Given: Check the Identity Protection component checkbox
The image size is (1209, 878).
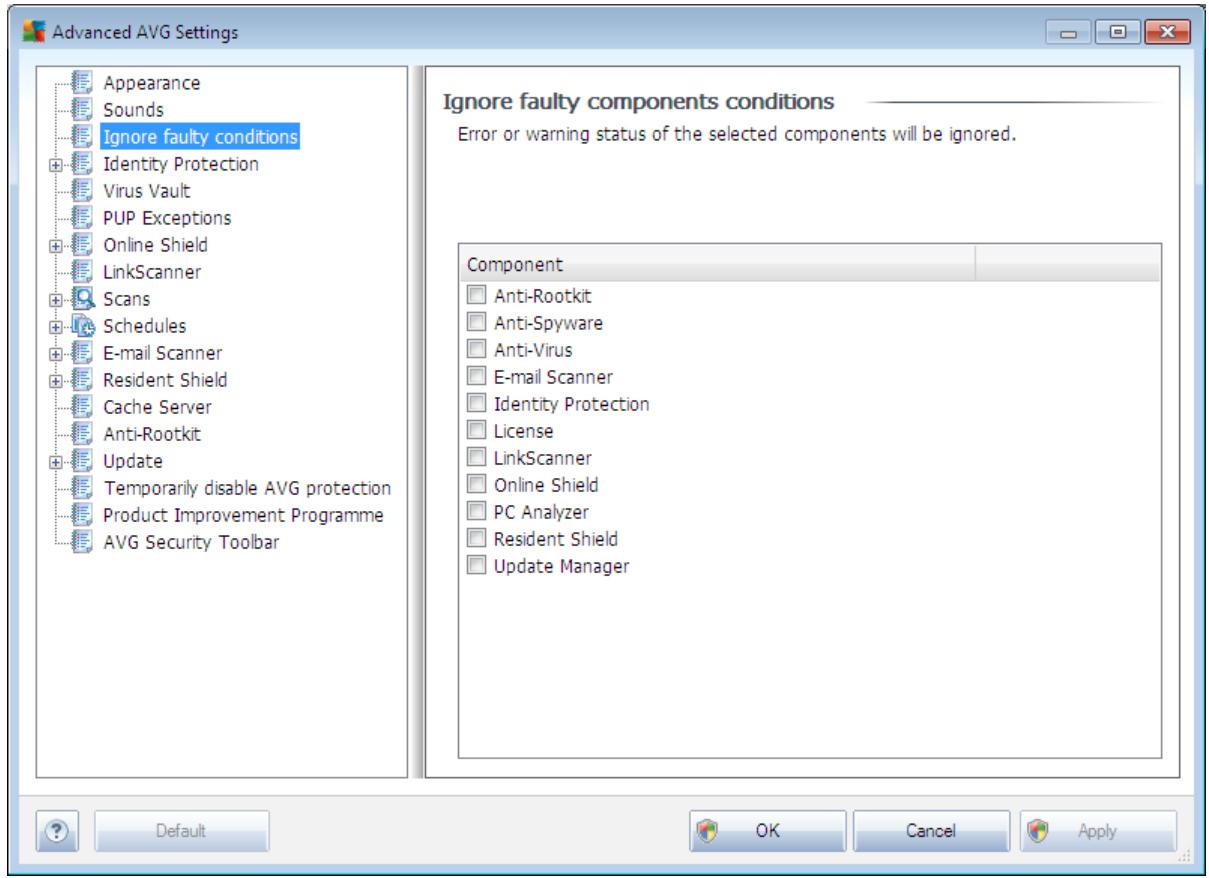Looking at the screenshot, I should click(476, 404).
